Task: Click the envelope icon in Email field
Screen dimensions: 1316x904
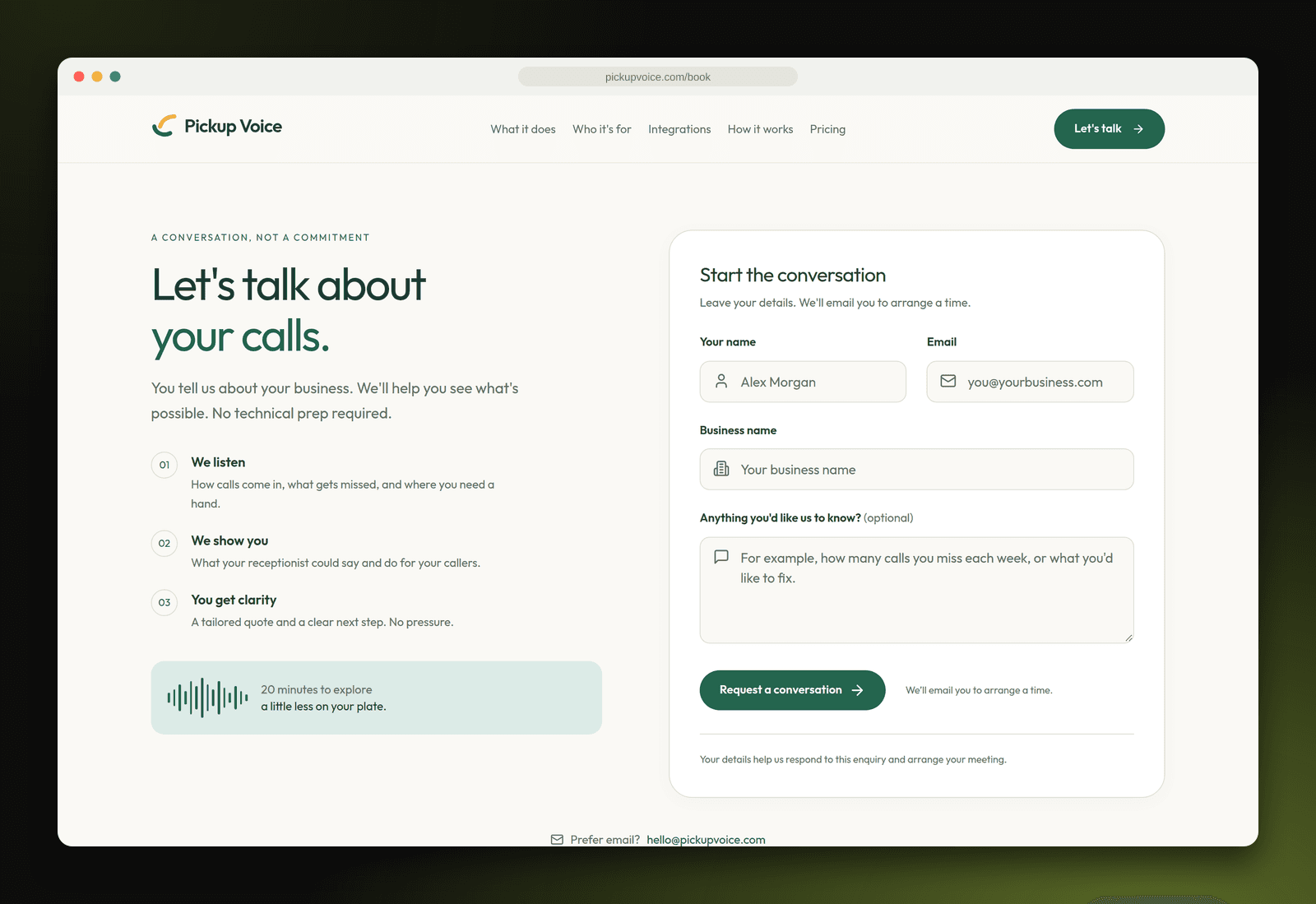Action: tap(948, 382)
